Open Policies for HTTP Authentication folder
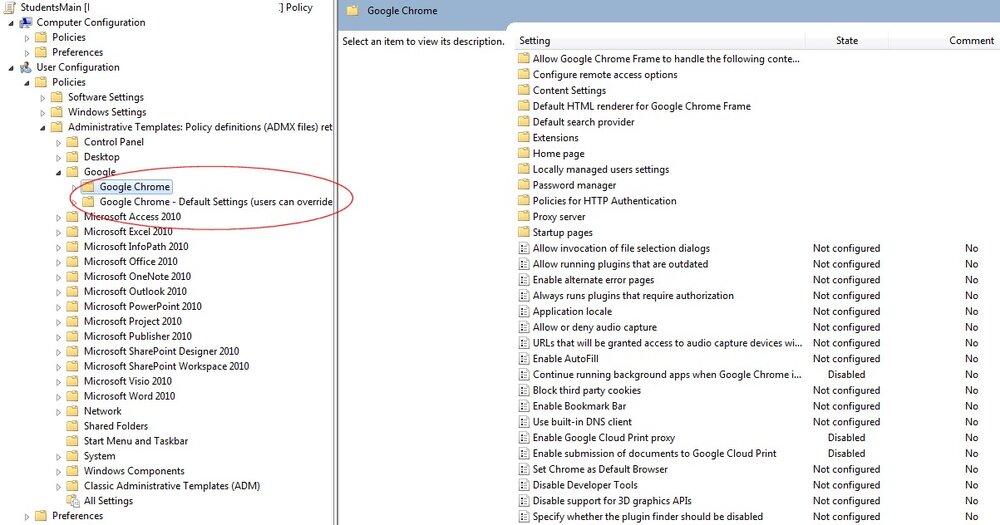The height and width of the screenshot is (525, 1000). (x=605, y=200)
